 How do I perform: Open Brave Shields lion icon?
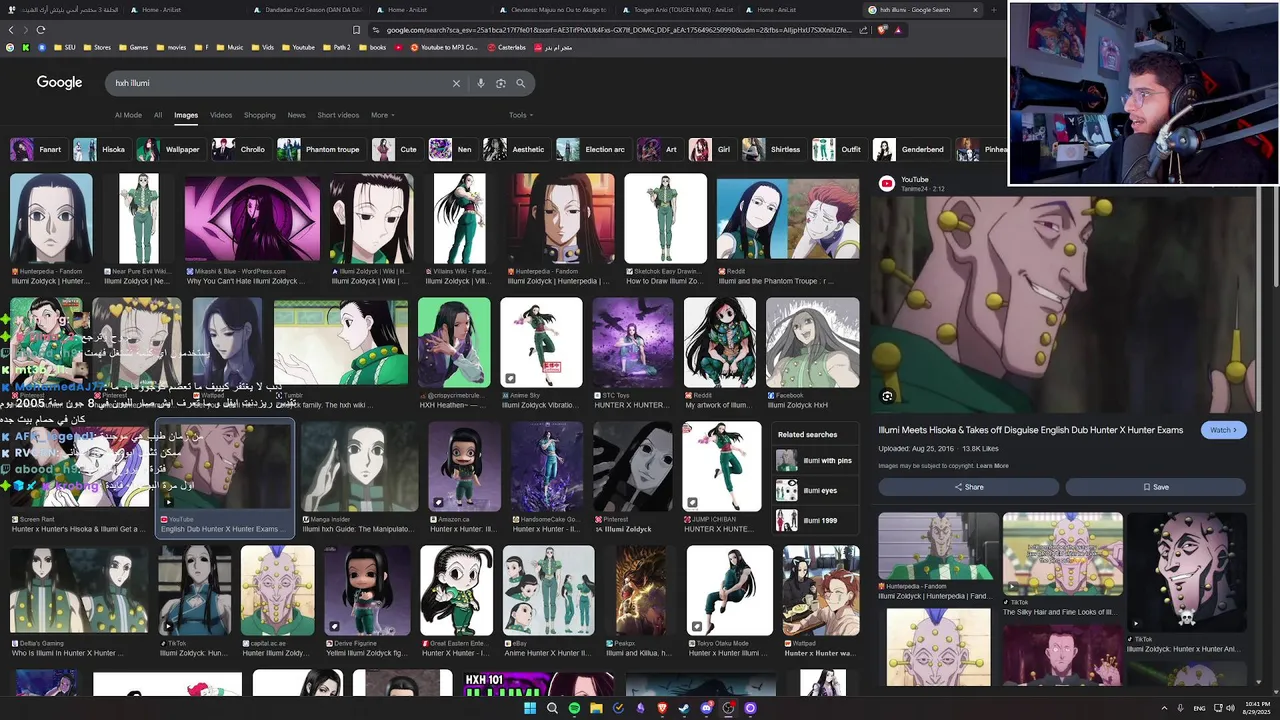point(882,30)
